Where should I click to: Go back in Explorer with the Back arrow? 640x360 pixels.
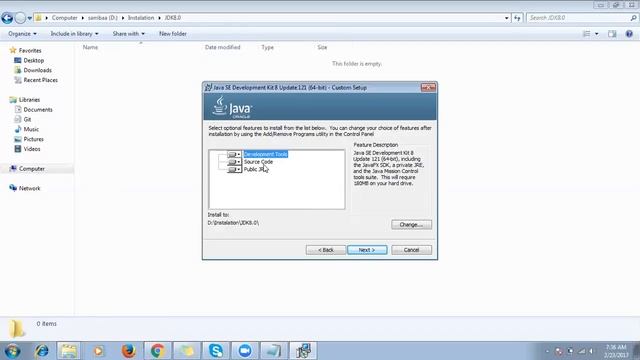pyautogui.click(x=7, y=18)
